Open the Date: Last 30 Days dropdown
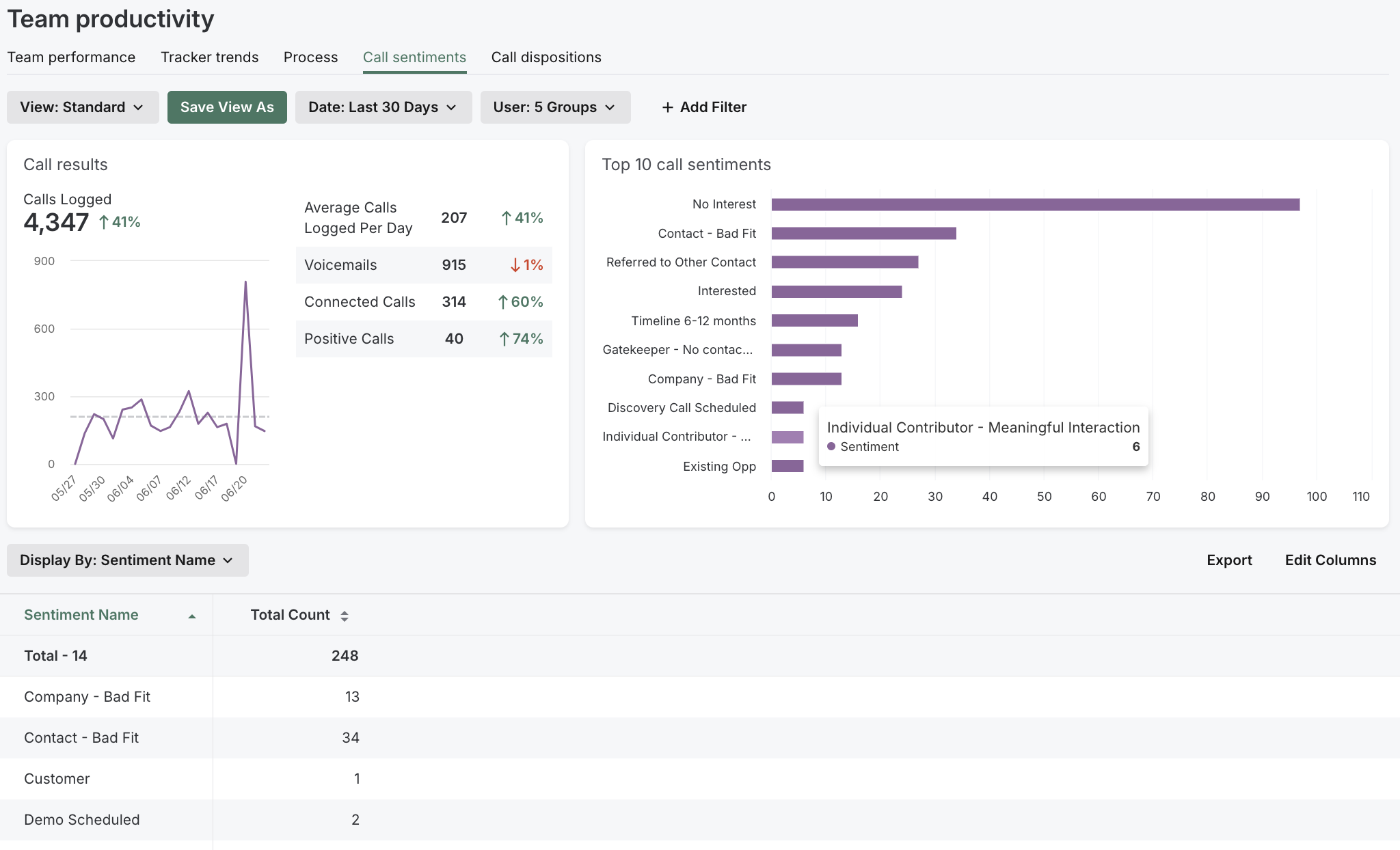Image resolution: width=1400 pixels, height=850 pixels. pos(383,107)
